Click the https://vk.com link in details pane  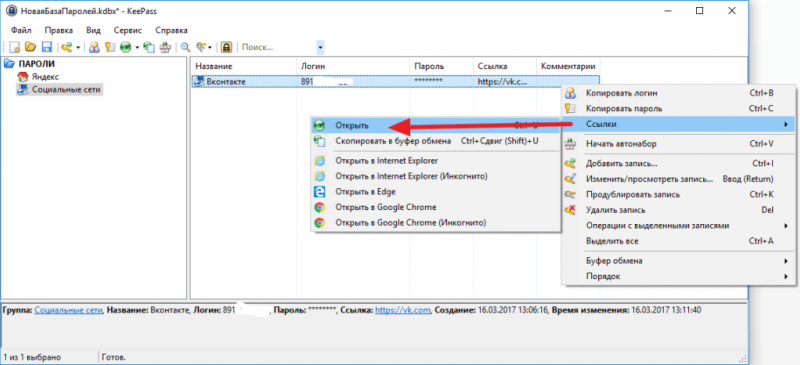pos(404,310)
